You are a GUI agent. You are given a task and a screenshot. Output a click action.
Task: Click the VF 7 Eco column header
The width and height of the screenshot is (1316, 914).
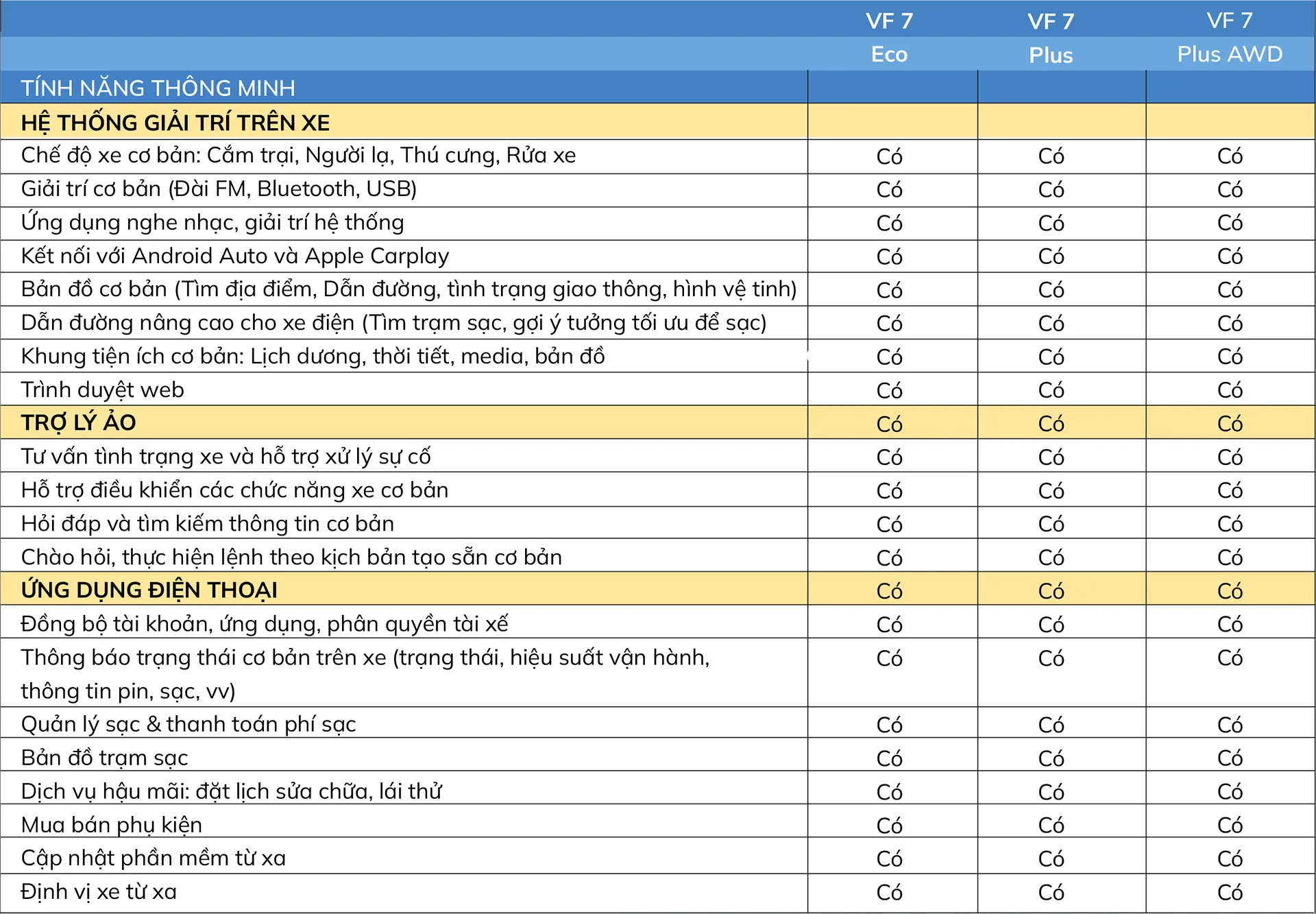pyautogui.click(x=889, y=37)
